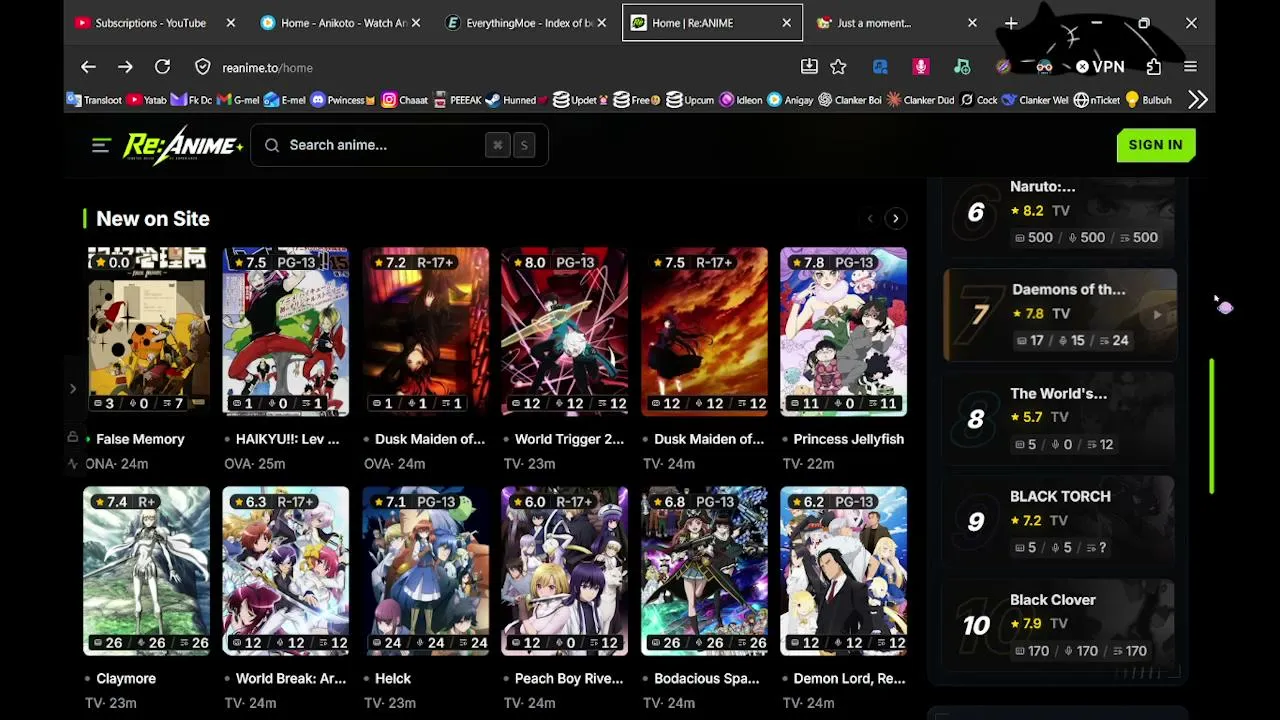Open the Peach Boy Rive... poster thumbnail
The image size is (1280, 720).
pos(565,571)
